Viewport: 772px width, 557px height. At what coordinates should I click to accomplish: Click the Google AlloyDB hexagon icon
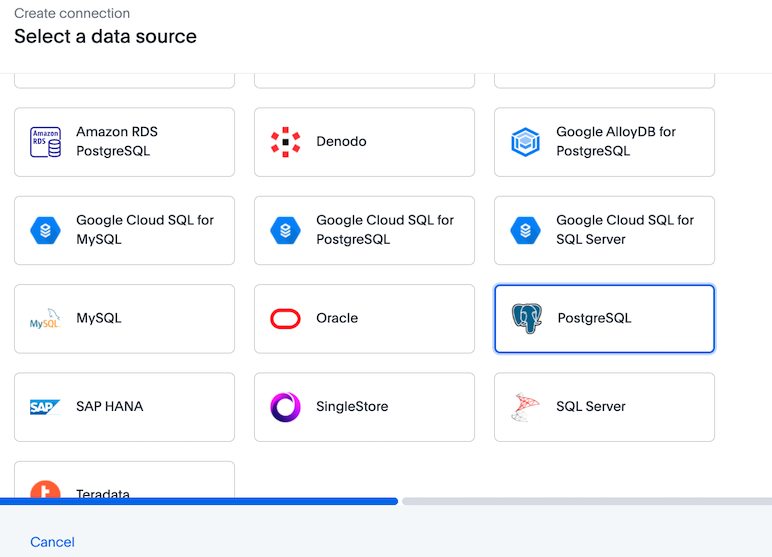(x=525, y=142)
